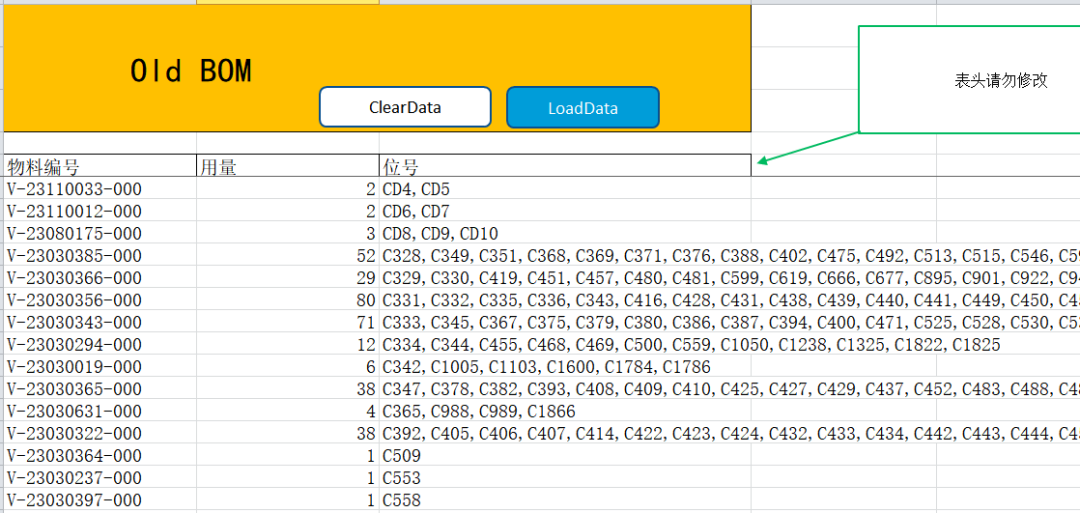The height and width of the screenshot is (513, 1080).
Task: Select the 位号 cell starting with C334
Action: [x=565, y=344]
